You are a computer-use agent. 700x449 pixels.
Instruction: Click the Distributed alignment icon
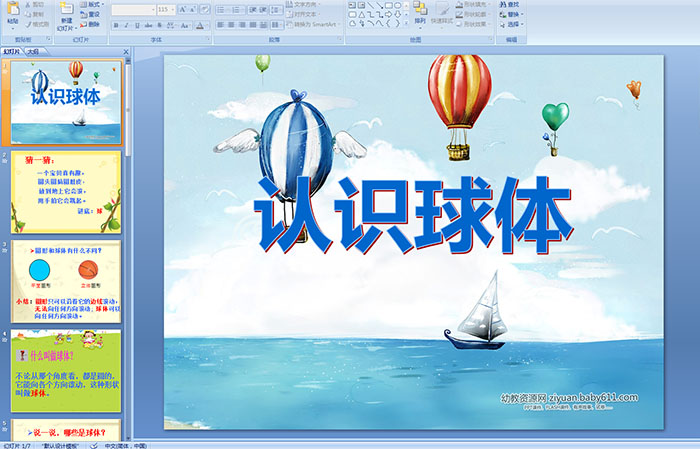click(x=263, y=25)
